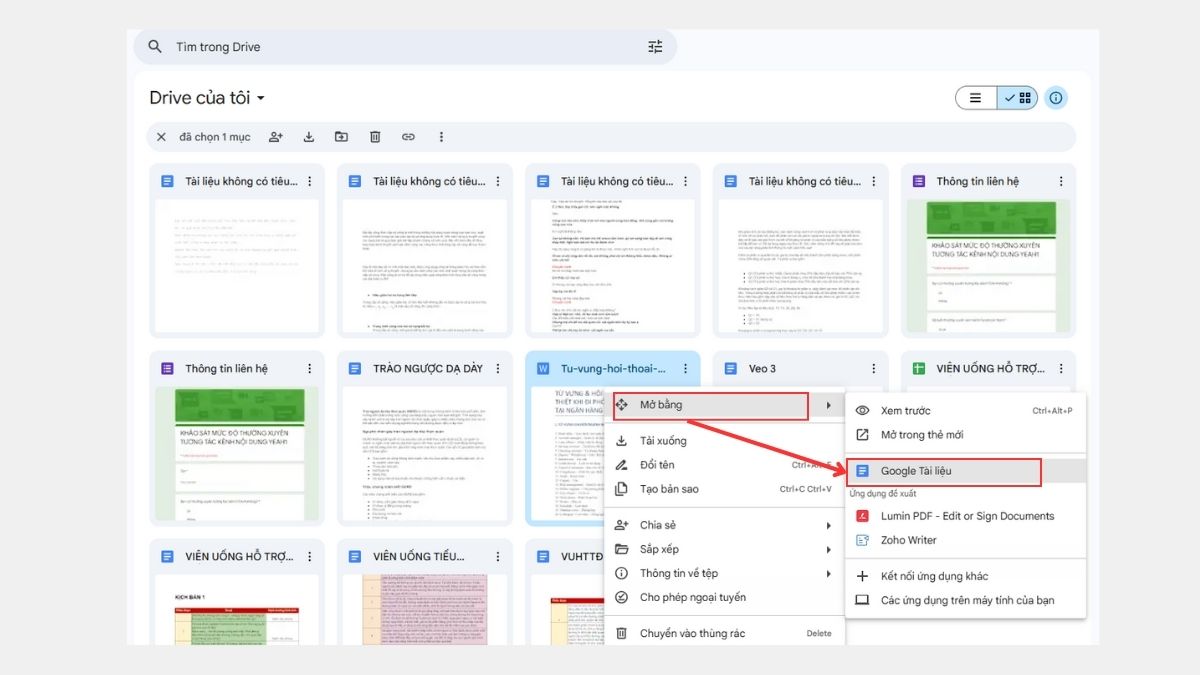Click Word icon on 'Tu-vung-hoi-thoai' file
1200x675 pixels.
(543, 369)
